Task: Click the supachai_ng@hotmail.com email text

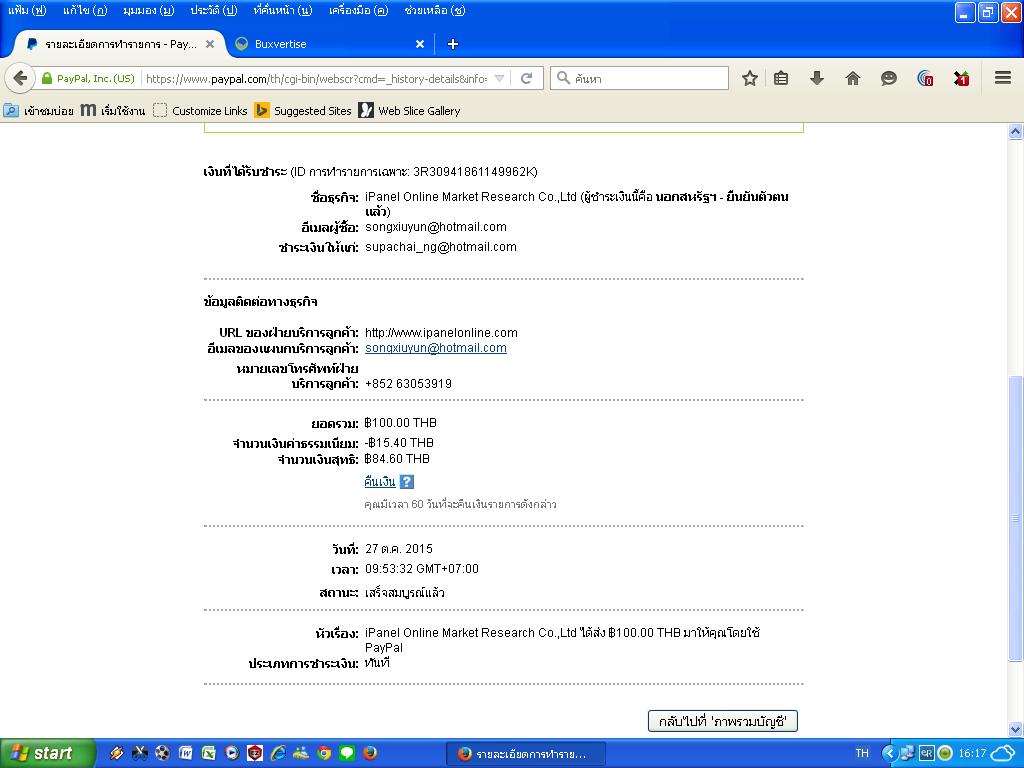Action: tap(441, 247)
